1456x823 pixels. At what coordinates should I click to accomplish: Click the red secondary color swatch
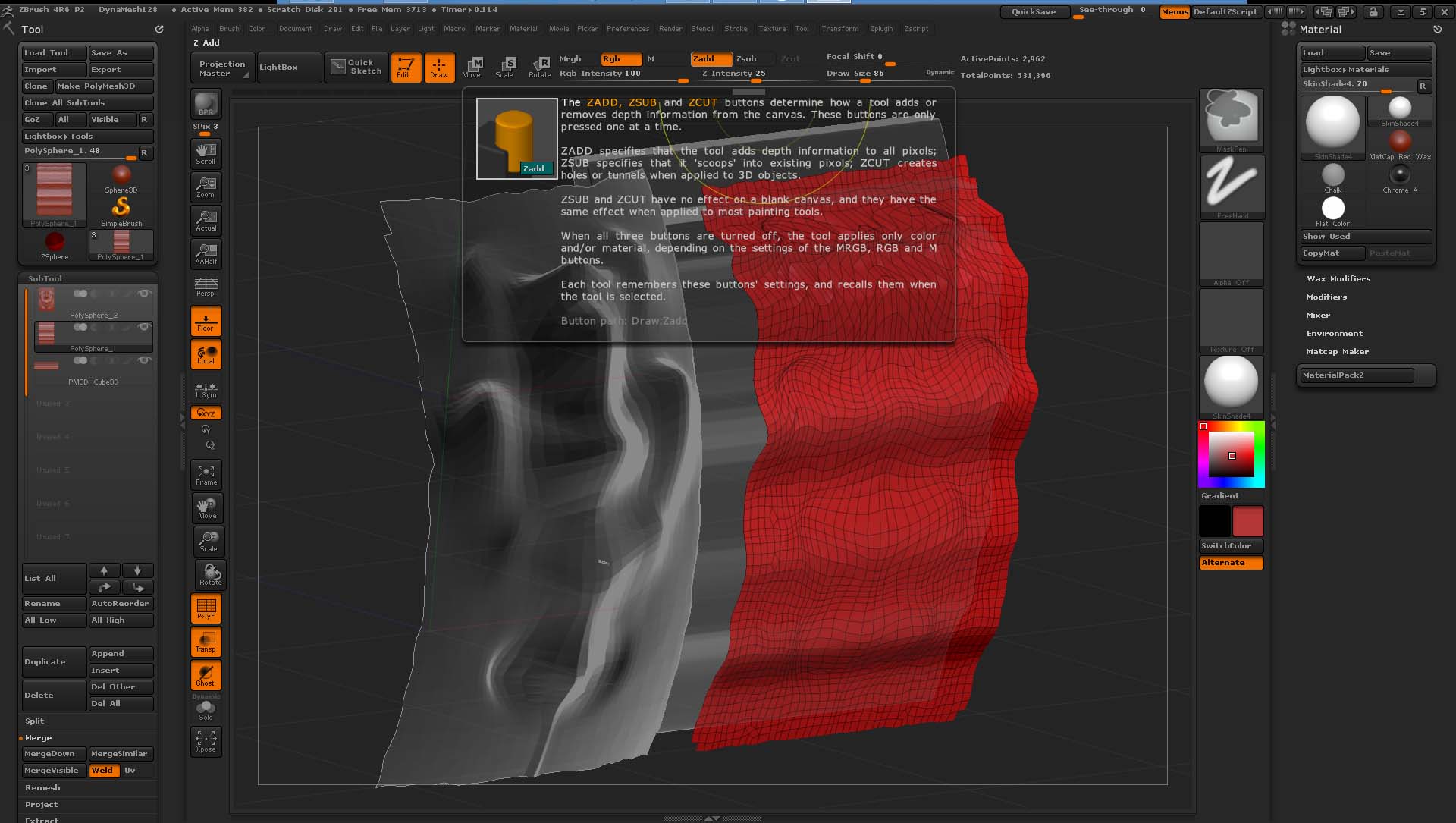click(1247, 522)
